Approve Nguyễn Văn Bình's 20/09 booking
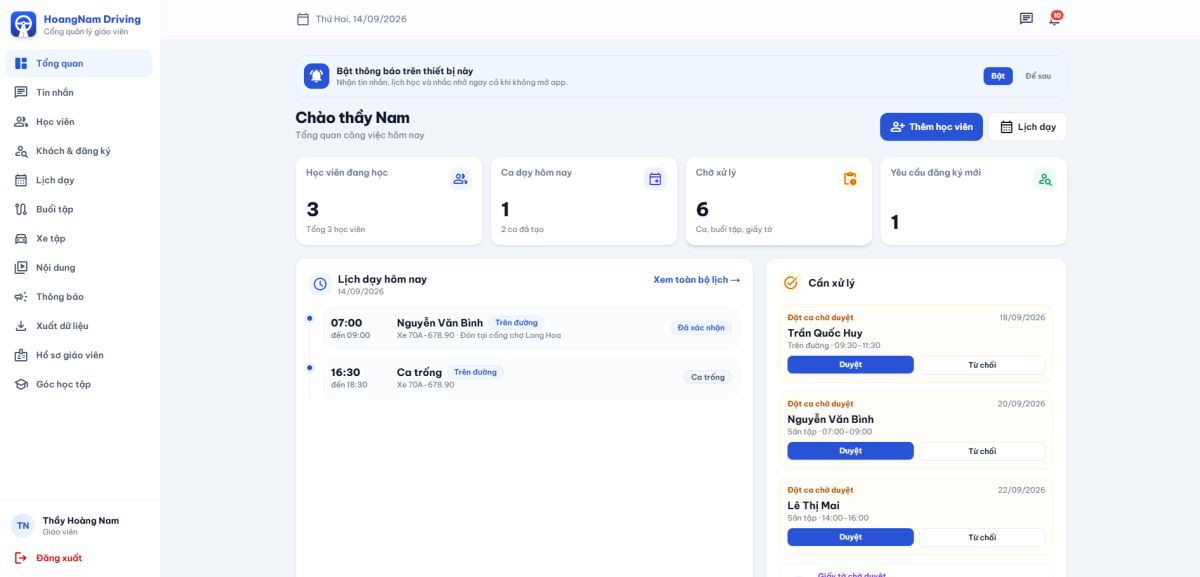 (x=850, y=451)
